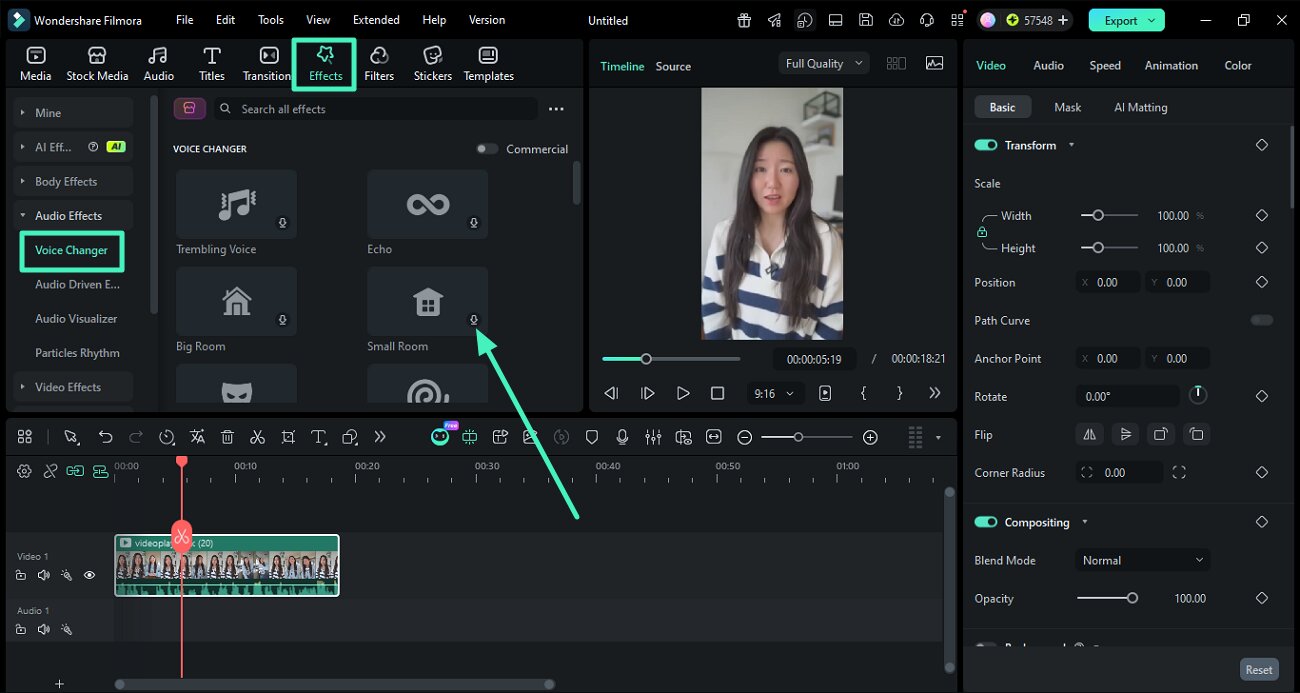The image size is (1300, 693).
Task: Lock the Video 1 track
Action: [x=21, y=575]
